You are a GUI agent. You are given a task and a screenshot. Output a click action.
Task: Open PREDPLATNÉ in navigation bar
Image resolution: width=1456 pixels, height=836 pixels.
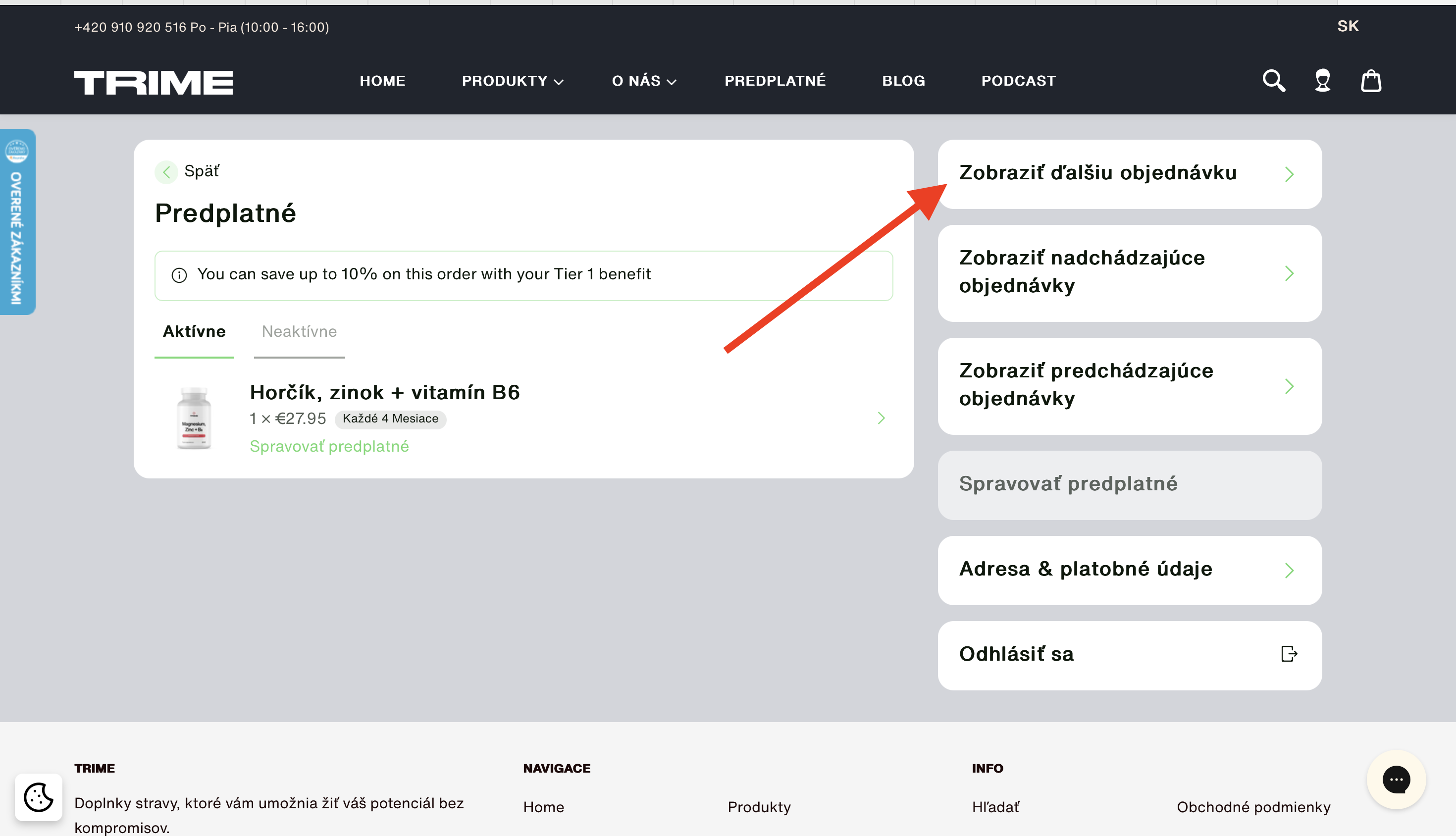(775, 81)
